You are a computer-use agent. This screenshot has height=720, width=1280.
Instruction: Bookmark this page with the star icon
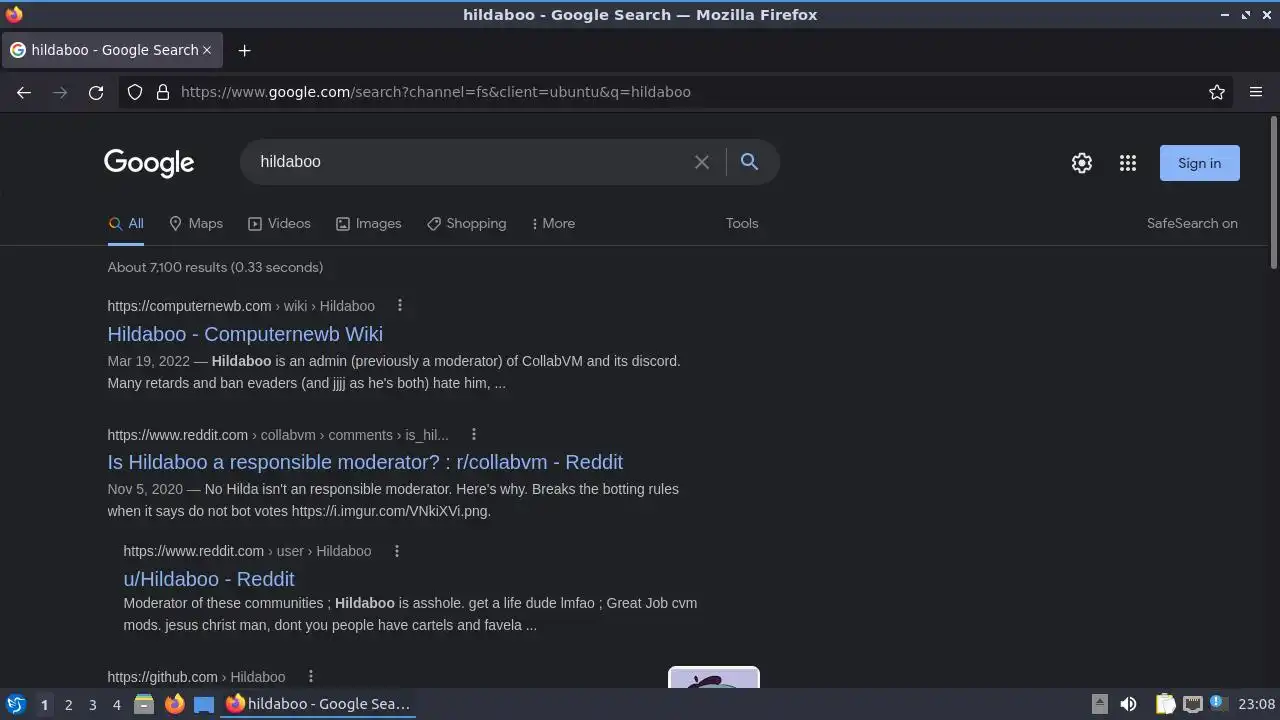1217,92
